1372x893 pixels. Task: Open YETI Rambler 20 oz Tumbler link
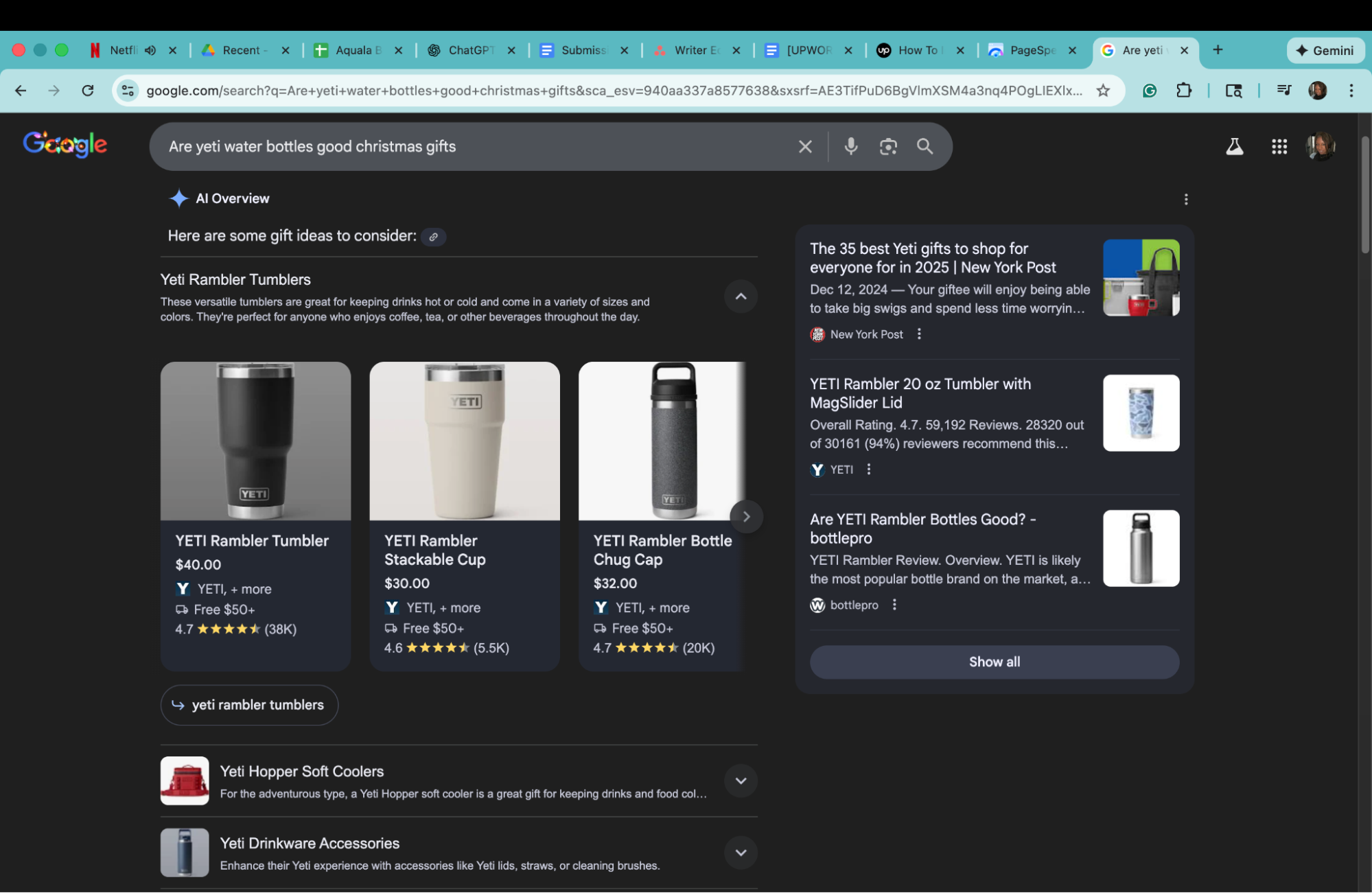pos(920,393)
